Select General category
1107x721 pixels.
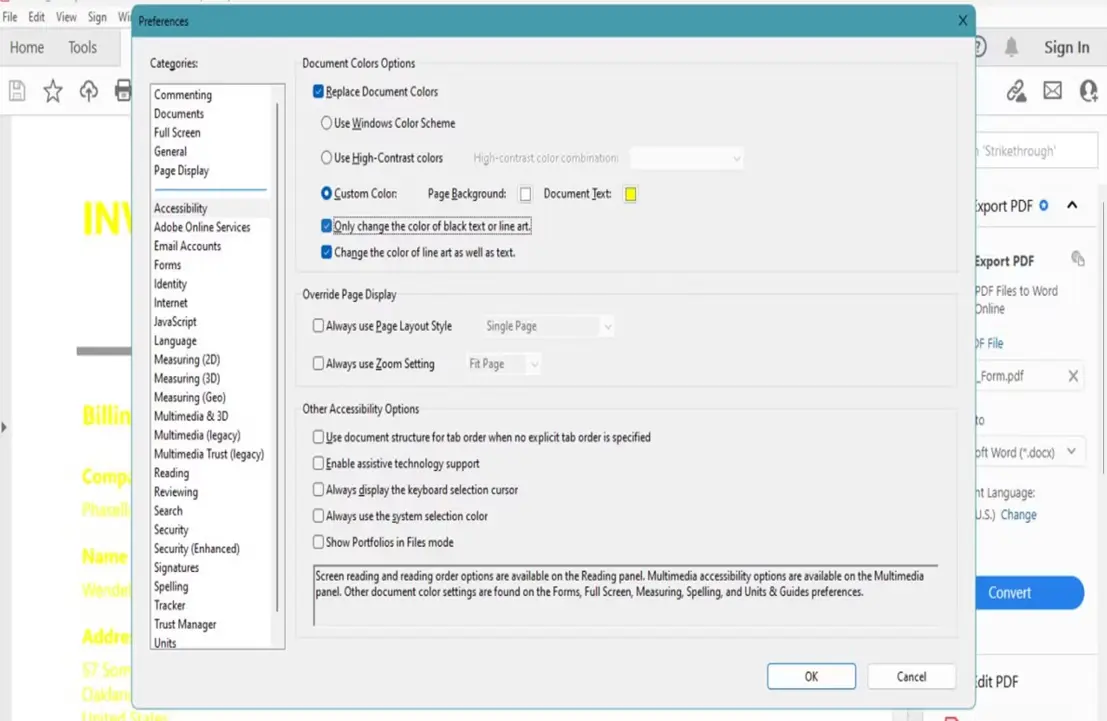click(x=170, y=152)
